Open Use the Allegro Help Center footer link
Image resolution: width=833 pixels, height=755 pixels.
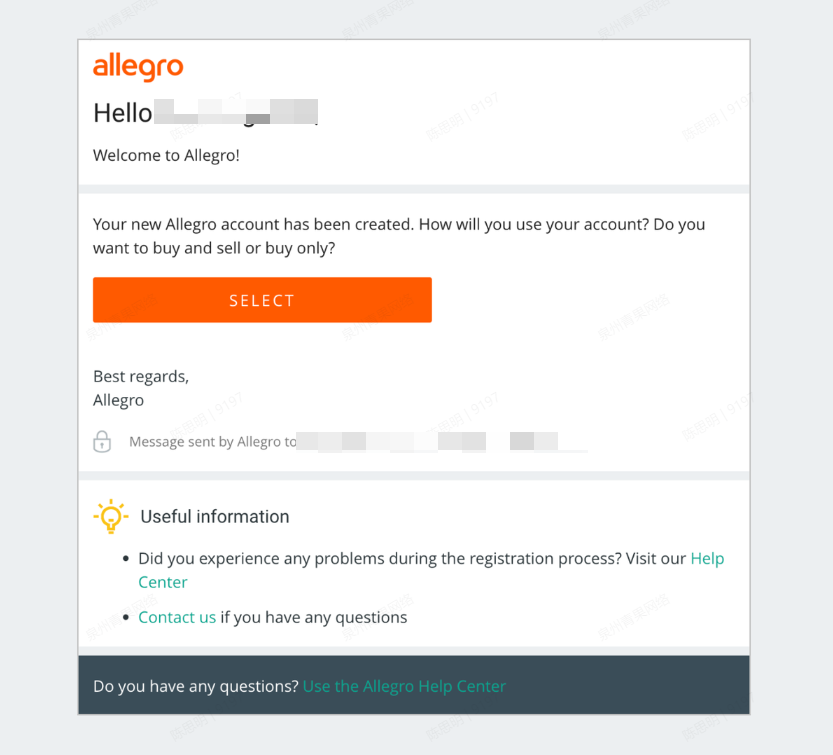pyautogui.click(x=404, y=686)
